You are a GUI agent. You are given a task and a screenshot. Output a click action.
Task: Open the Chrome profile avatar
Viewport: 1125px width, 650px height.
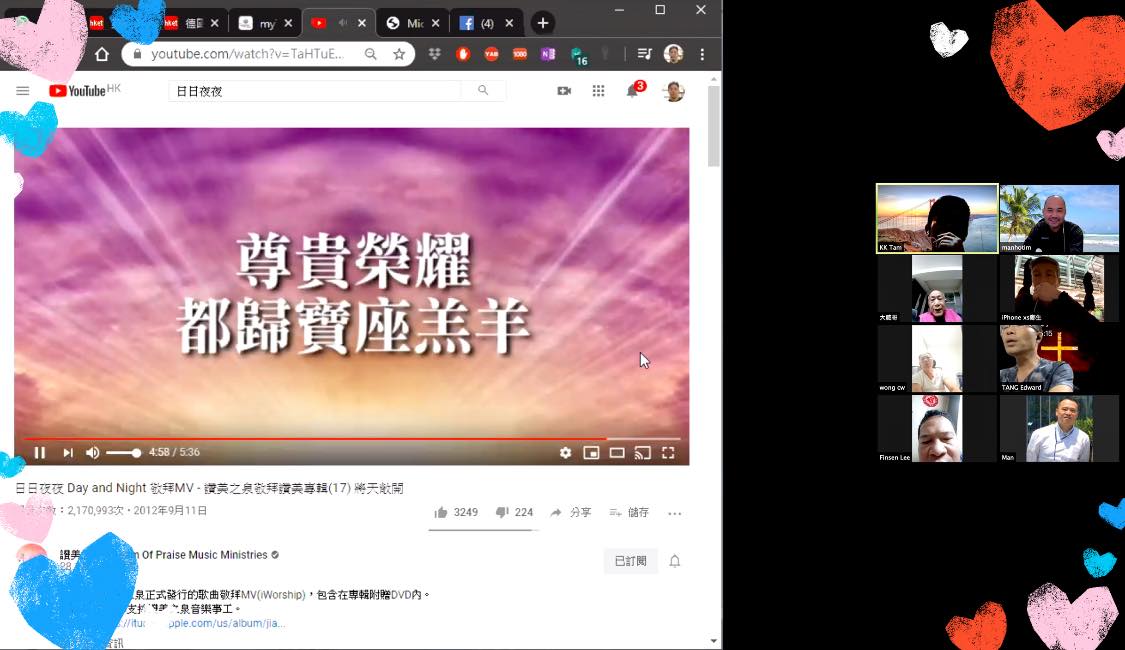(x=674, y=54)
